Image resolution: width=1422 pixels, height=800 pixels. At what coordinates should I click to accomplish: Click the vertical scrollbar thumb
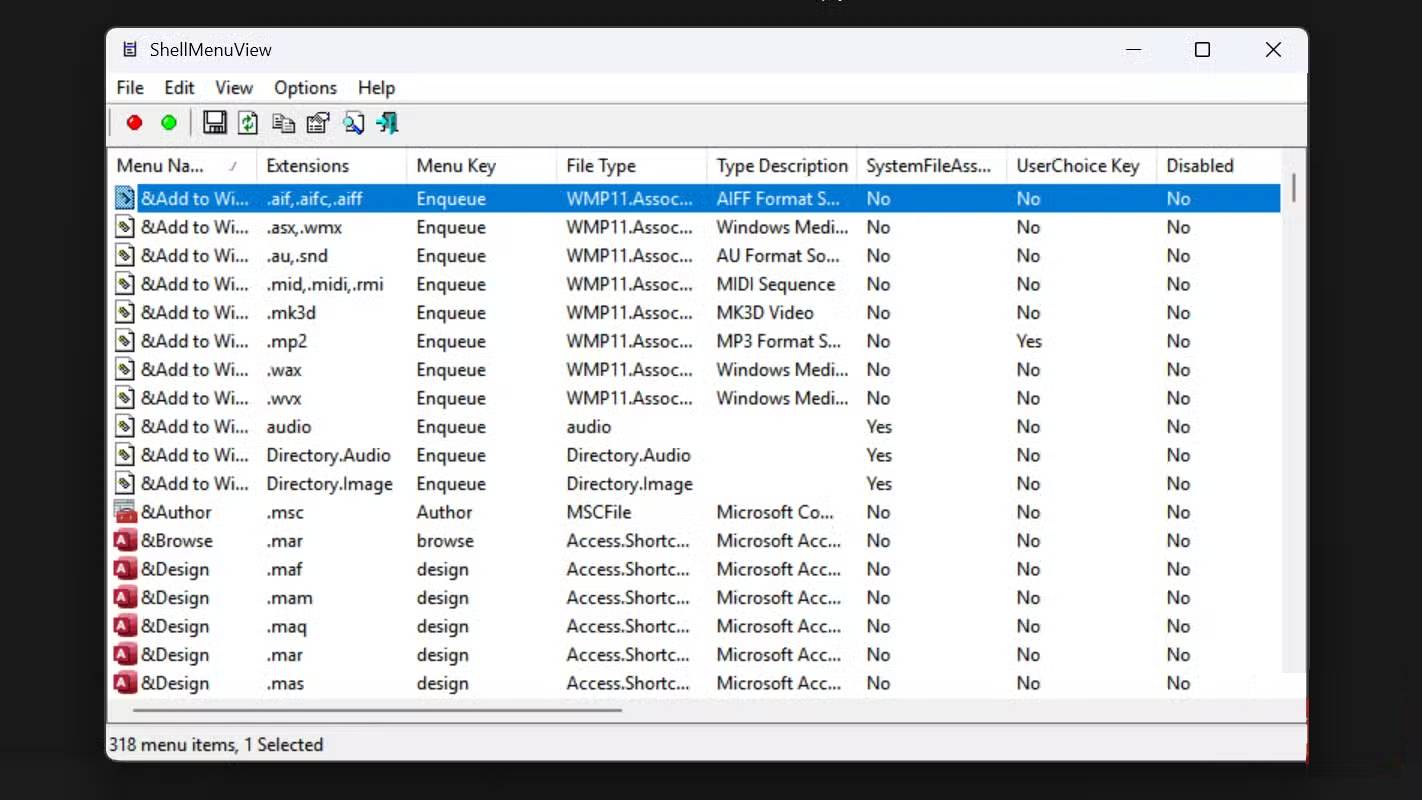tap(1293, 188)
